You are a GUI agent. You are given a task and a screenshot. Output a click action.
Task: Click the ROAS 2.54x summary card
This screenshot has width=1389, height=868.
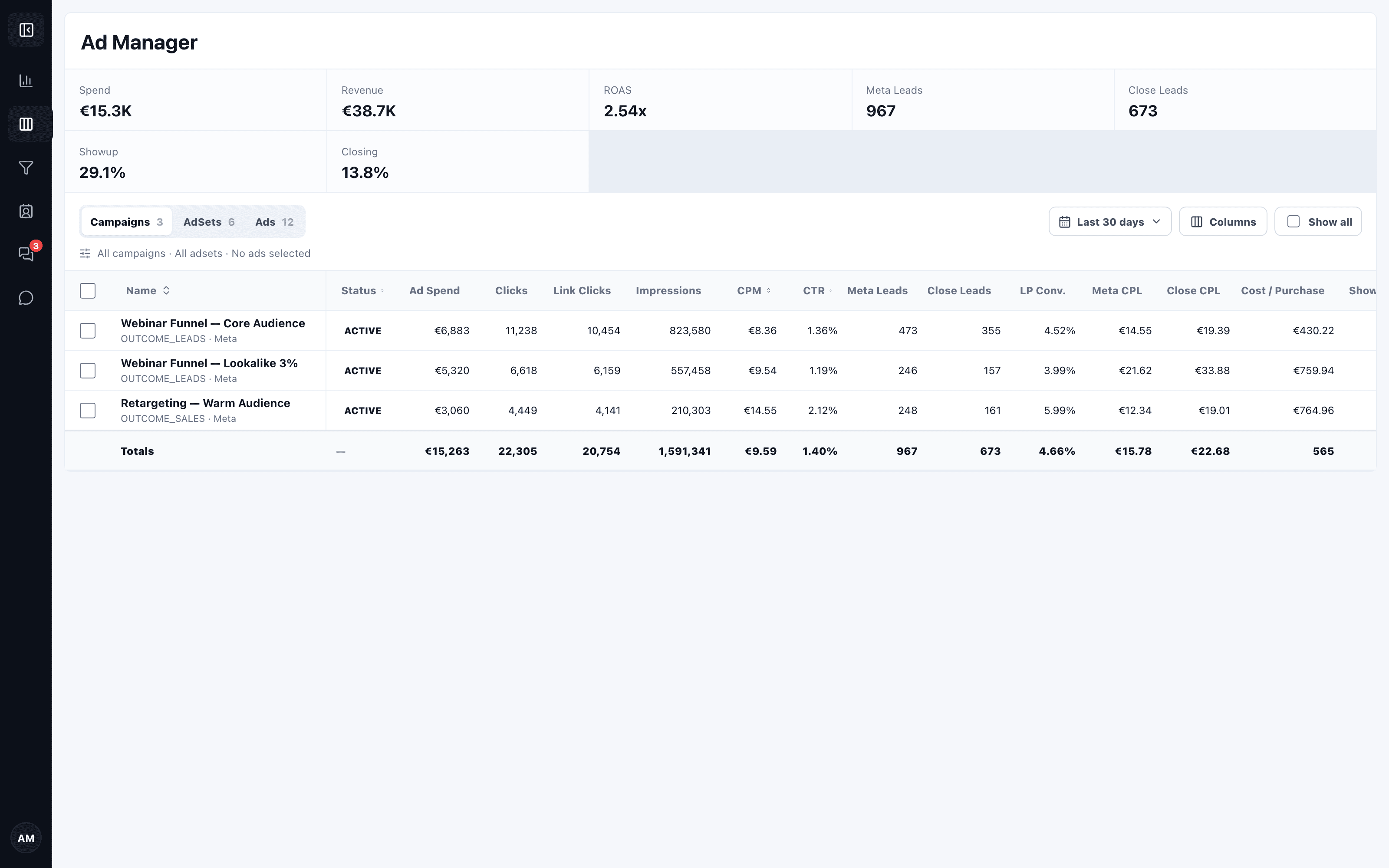tap(721, 100)
